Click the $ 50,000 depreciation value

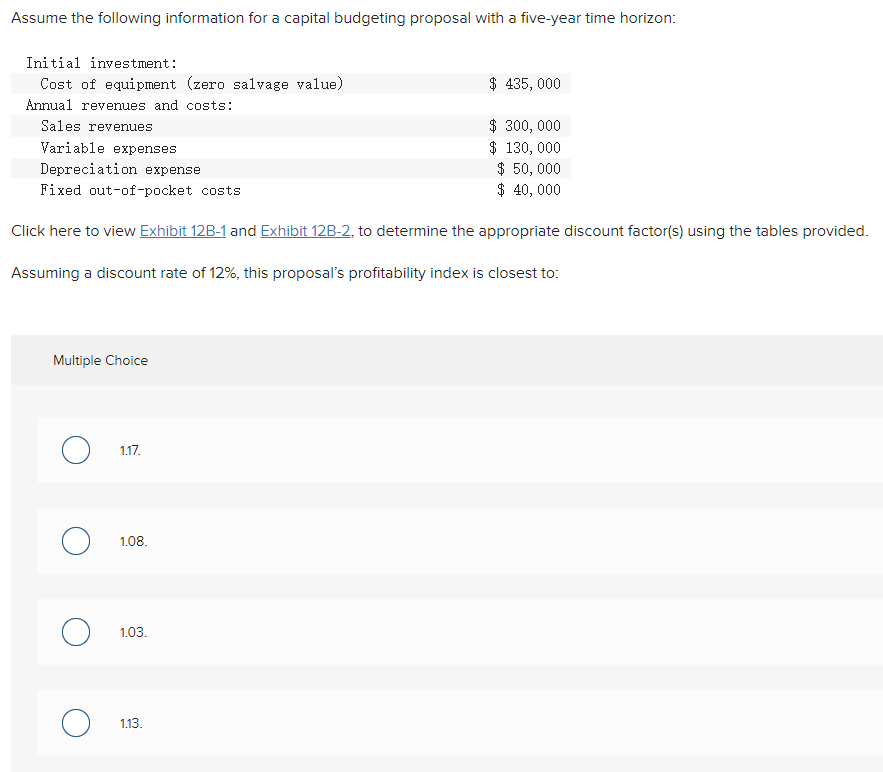tap(529, 169)
